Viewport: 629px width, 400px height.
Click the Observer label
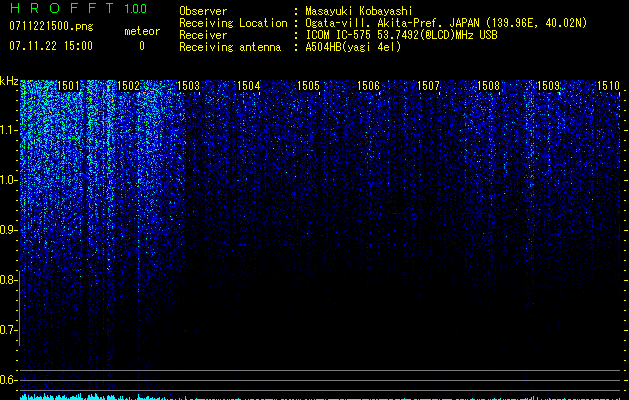[x=203, y=11]
